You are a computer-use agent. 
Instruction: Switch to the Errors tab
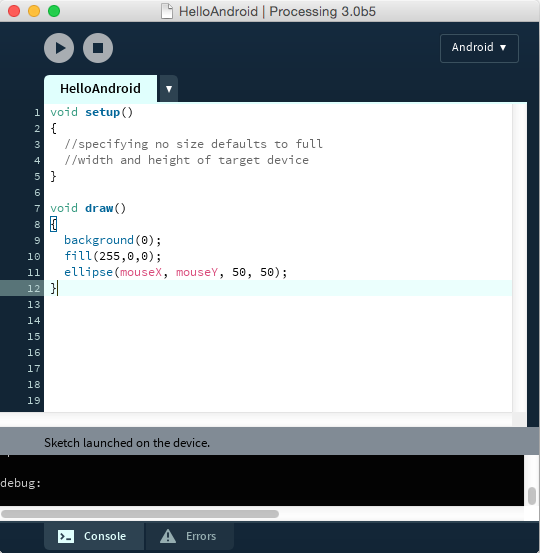click(189, 536)
